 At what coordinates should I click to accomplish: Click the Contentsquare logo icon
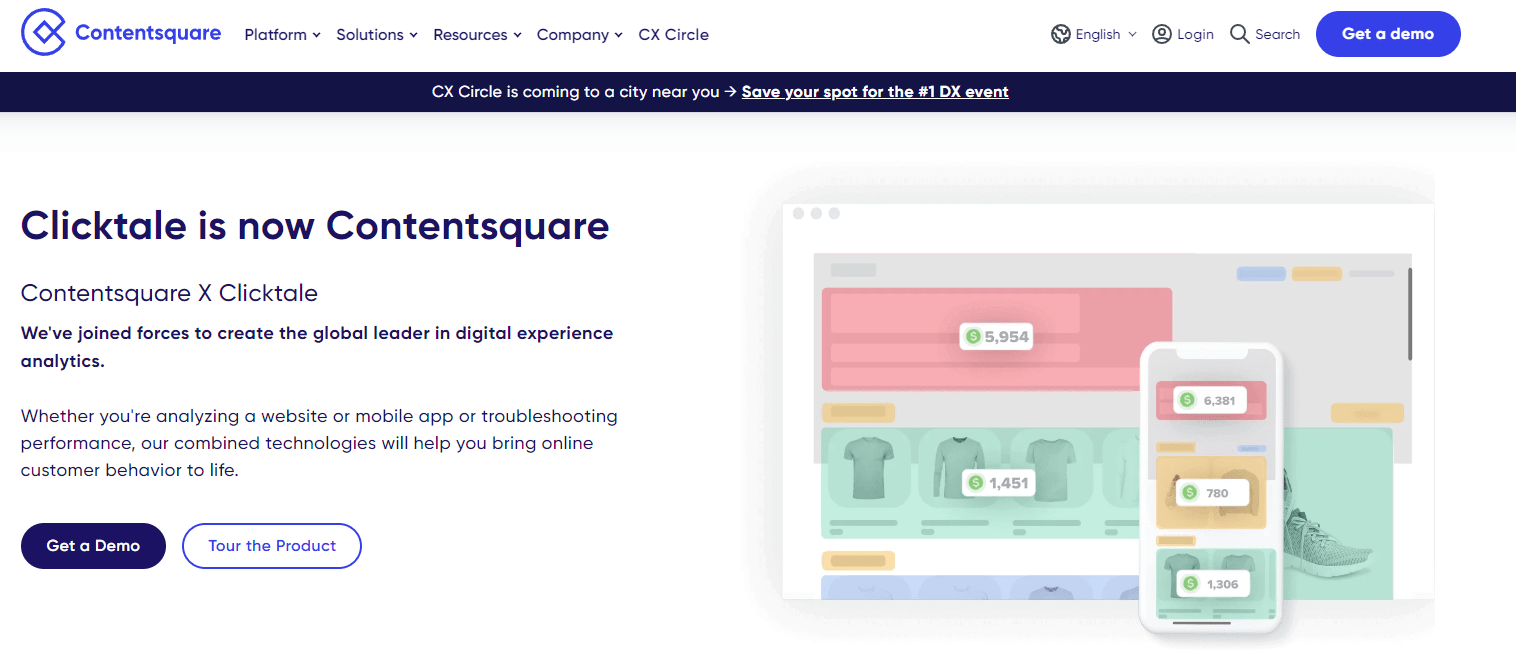[x=44, y=31]
